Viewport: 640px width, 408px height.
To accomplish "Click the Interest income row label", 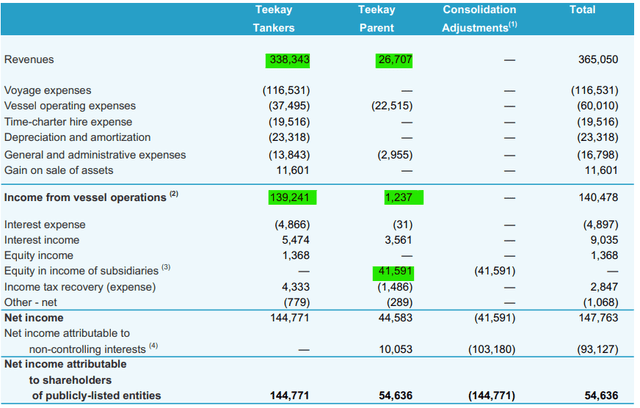I will 42,240.
